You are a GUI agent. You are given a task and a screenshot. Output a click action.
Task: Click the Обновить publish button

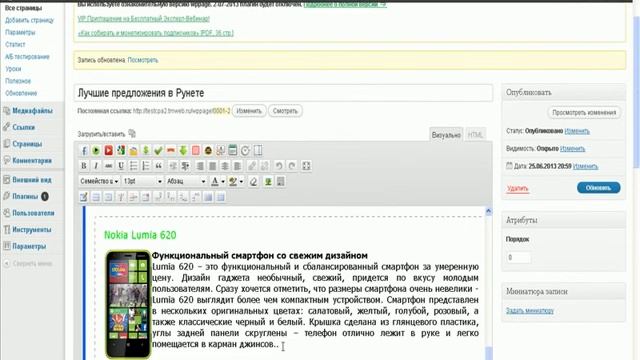598,188
